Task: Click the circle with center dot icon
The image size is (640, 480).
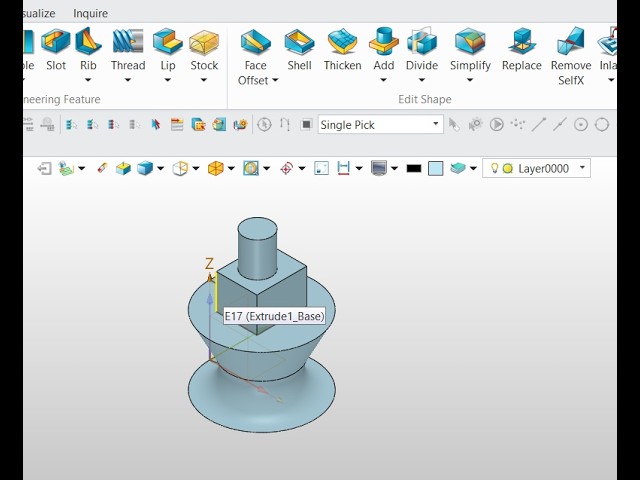Action: [x=581, y=124]
